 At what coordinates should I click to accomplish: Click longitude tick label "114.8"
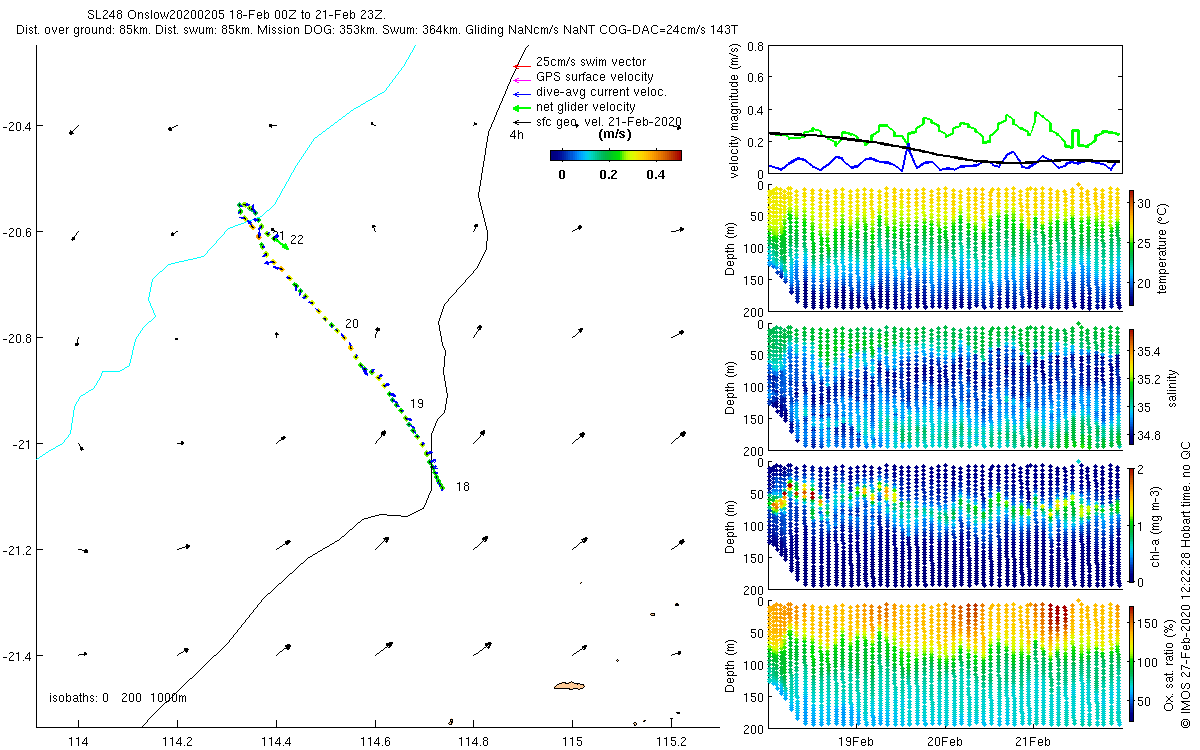pyautogui.click(x=473, y=742)
